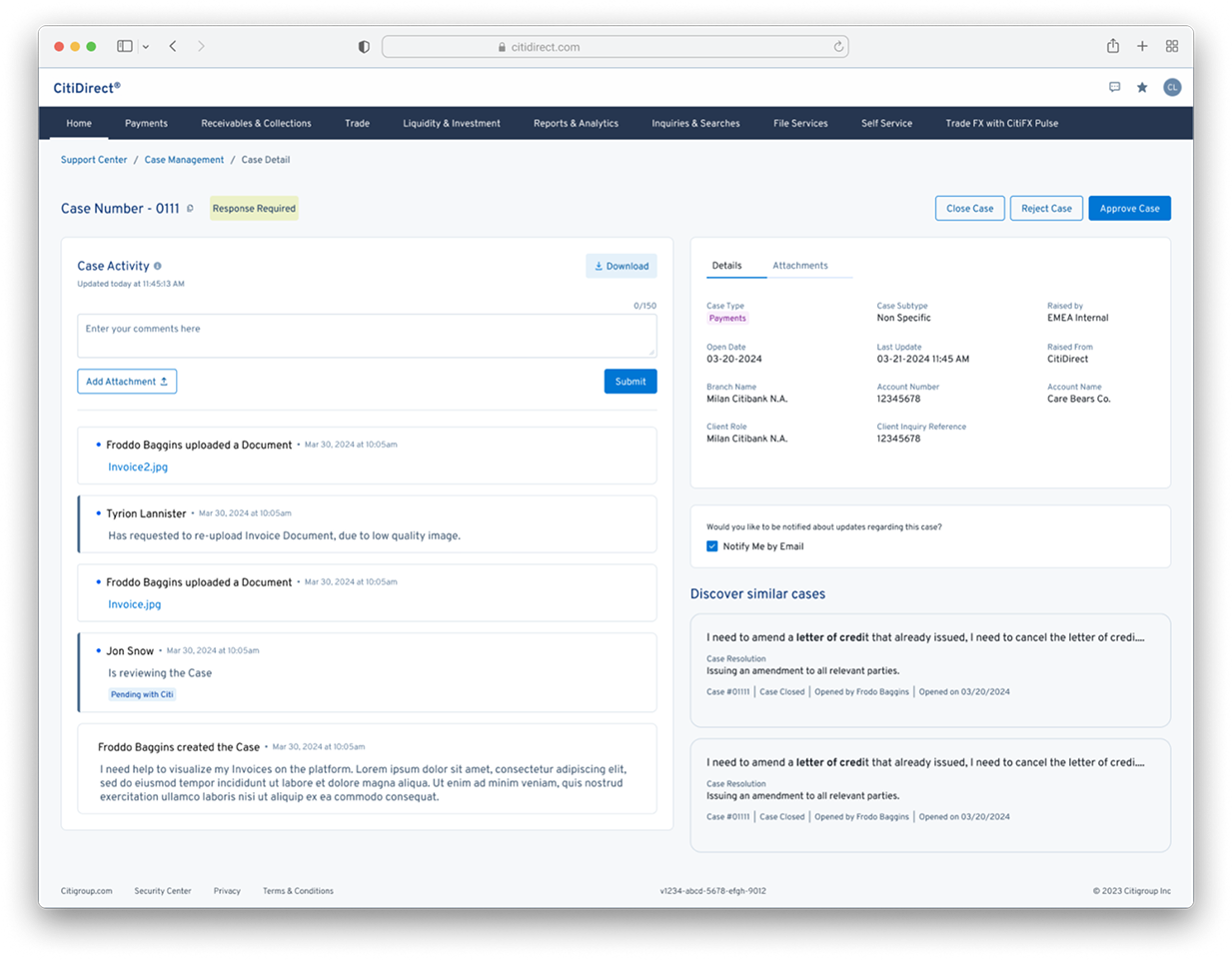
Task: Open the Self Service menu
Action: pyautogui.click(x=886, y=123)
